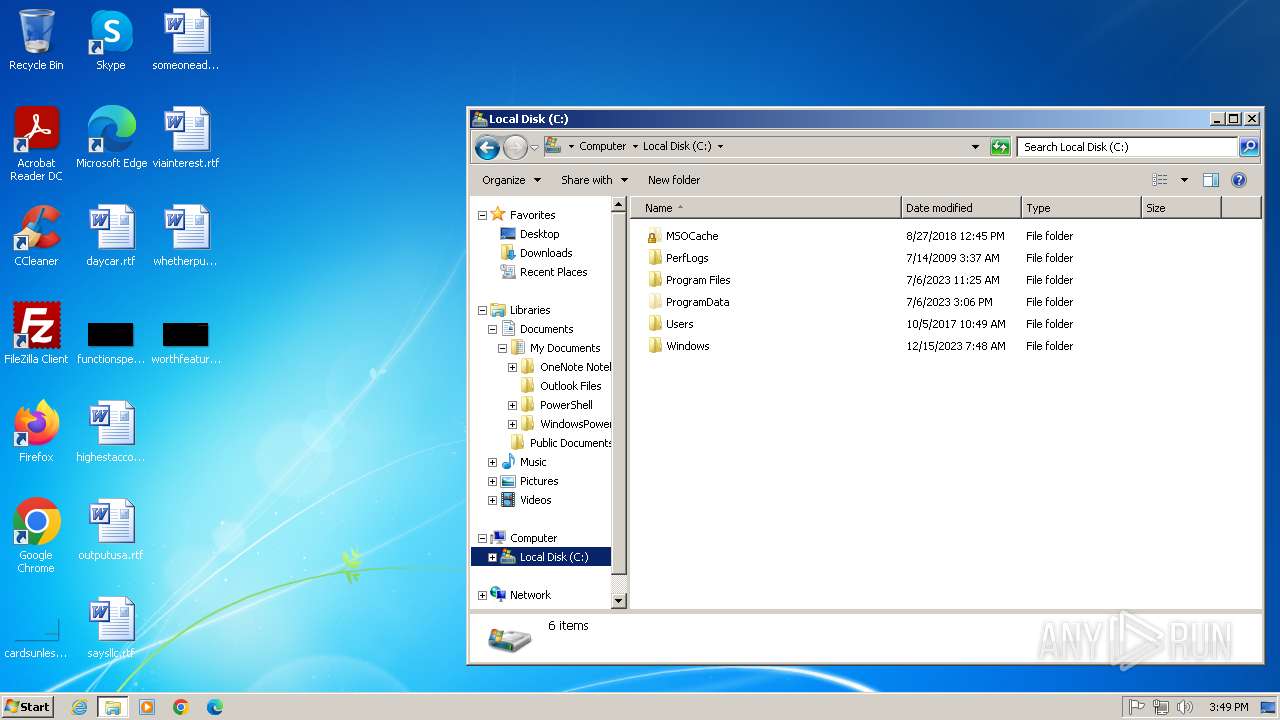Select the ProgramData folder

tap(697, 302)
